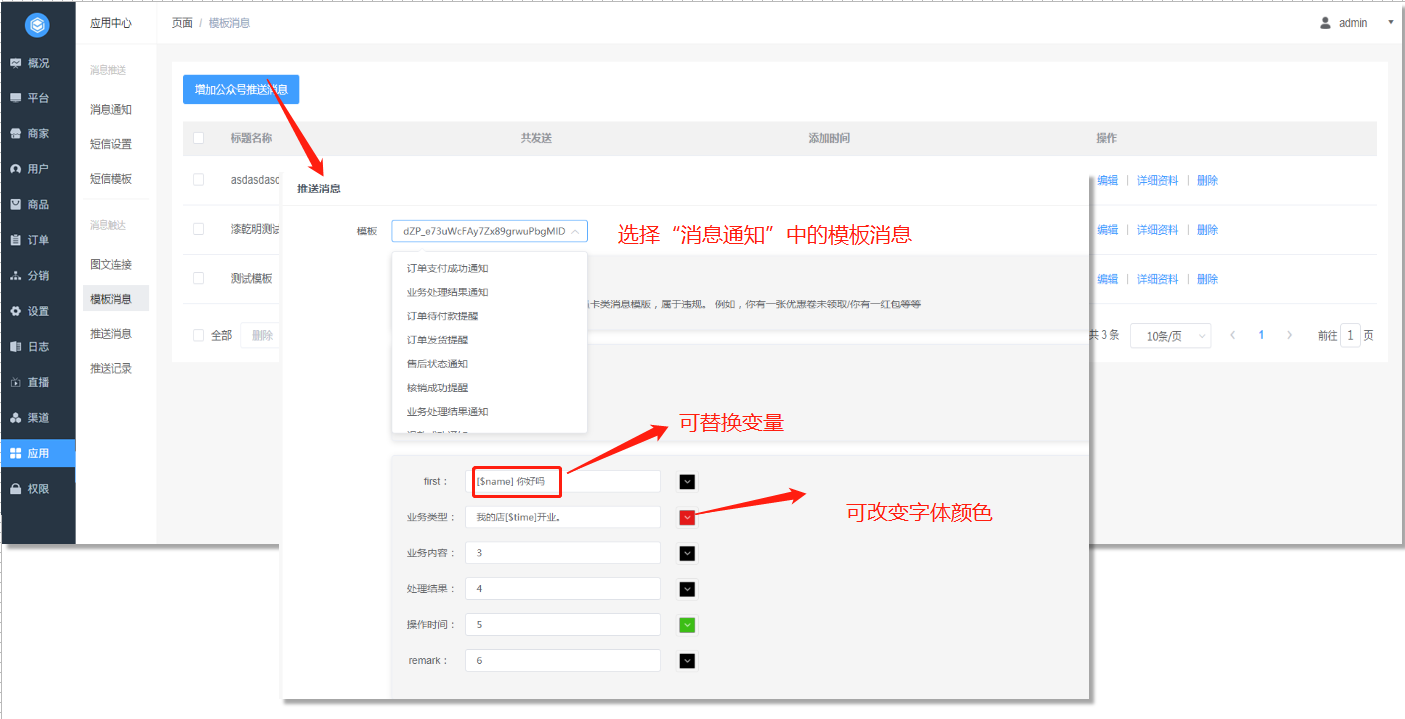The image size is (1405, 719).
Task: Click the remark input box
Action: click(565, 660)
